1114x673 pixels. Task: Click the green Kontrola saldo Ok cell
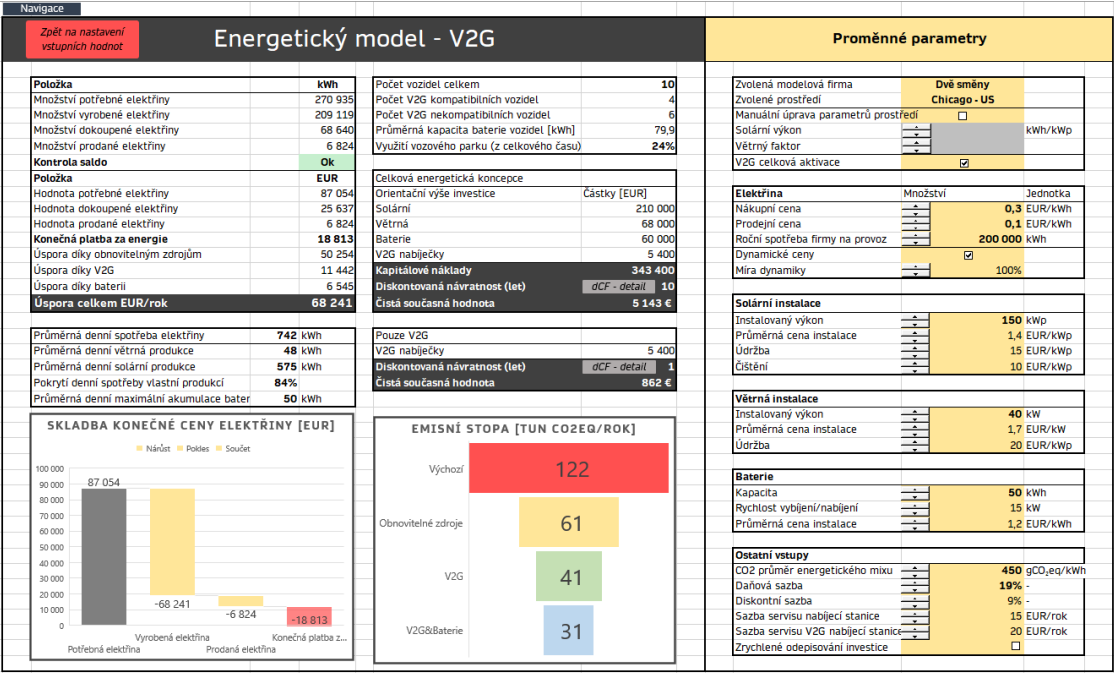(327, 162)
